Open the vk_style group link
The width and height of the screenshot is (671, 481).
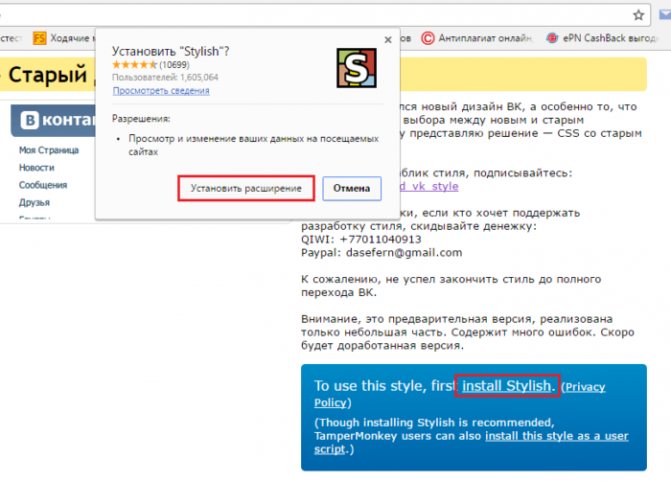pos(429,187)
